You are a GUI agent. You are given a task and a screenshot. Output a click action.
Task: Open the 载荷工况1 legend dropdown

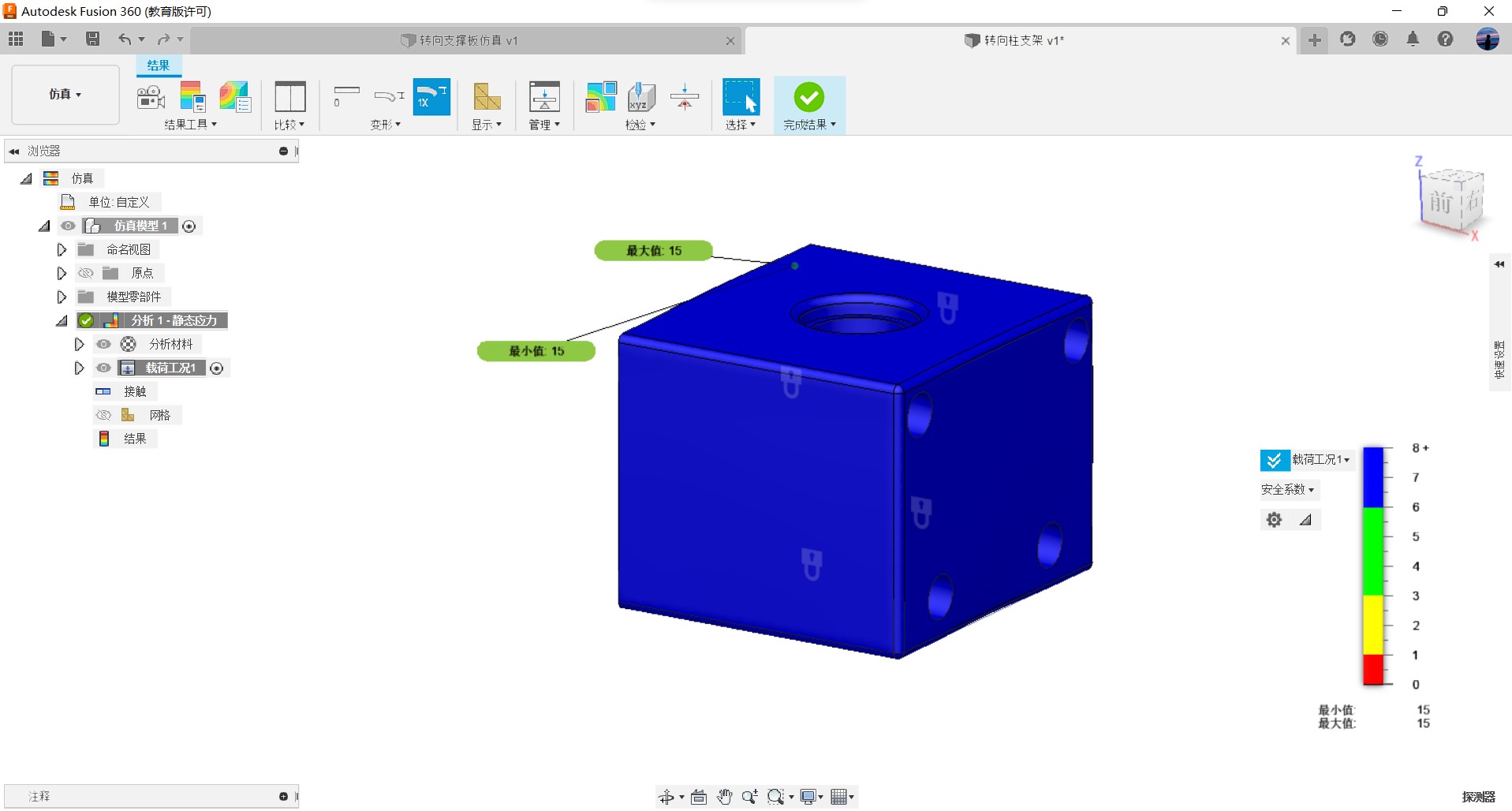click(x=1321, y=460)
